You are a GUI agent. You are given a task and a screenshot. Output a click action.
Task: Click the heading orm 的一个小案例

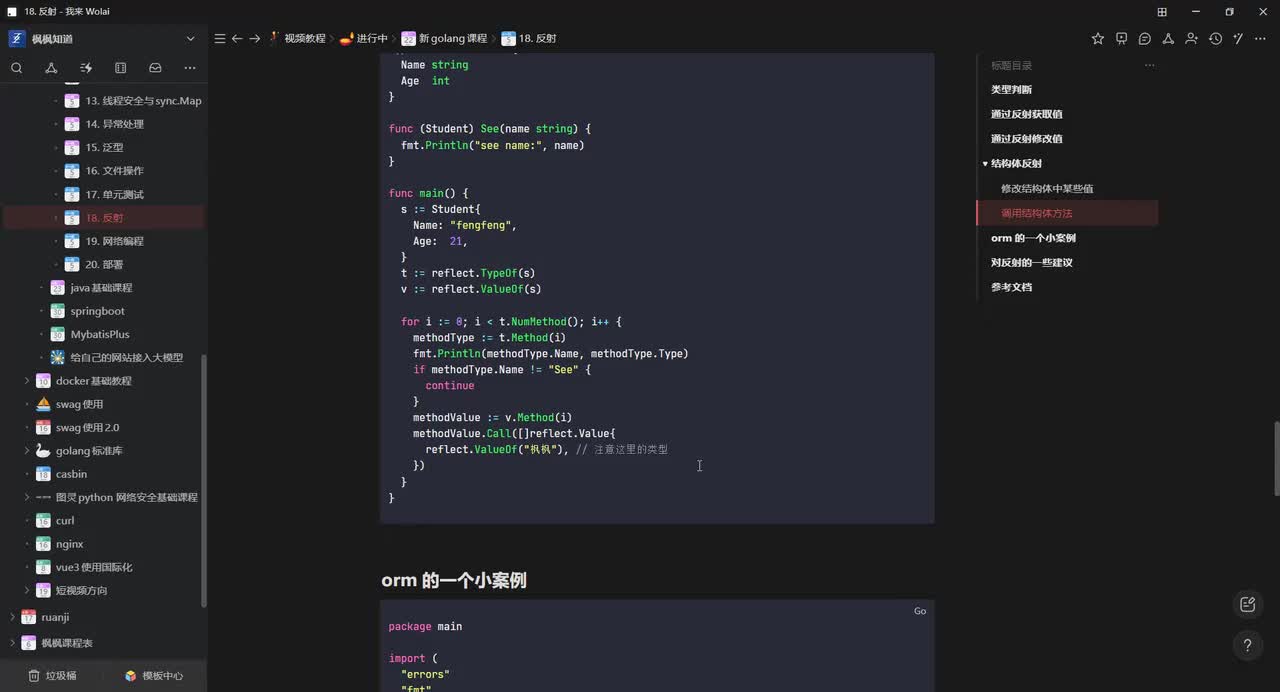454,580
